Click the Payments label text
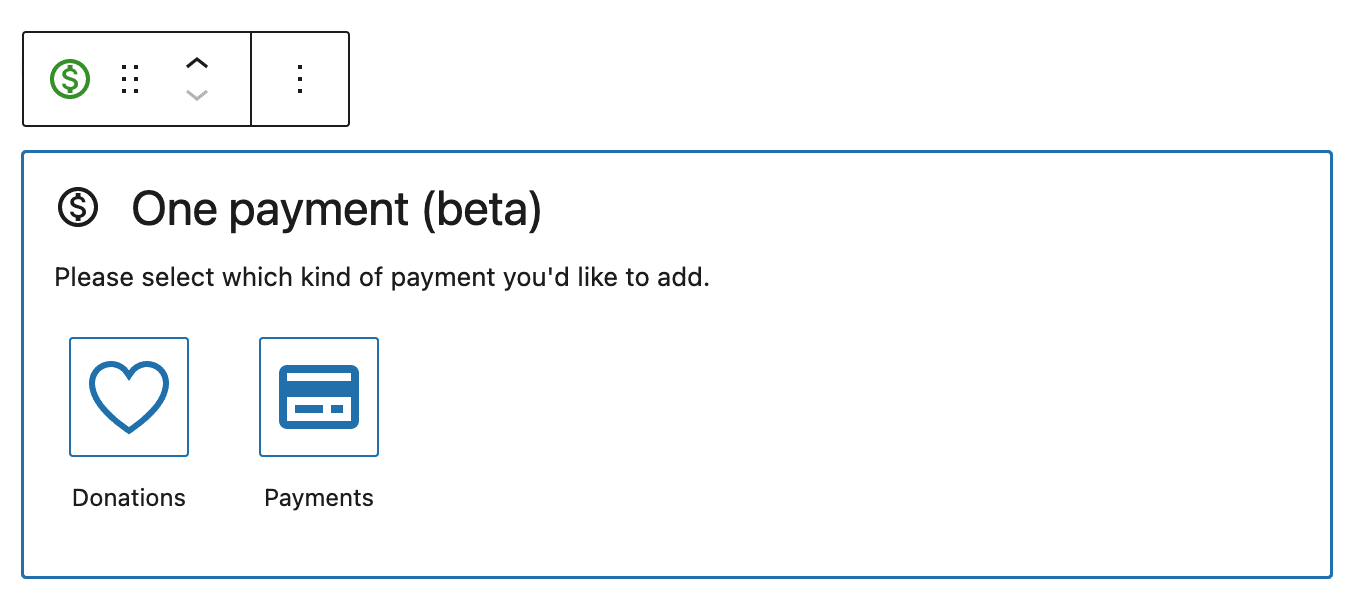The width and height of the screenshot is (1360, 614). click(x=318, y=497)
